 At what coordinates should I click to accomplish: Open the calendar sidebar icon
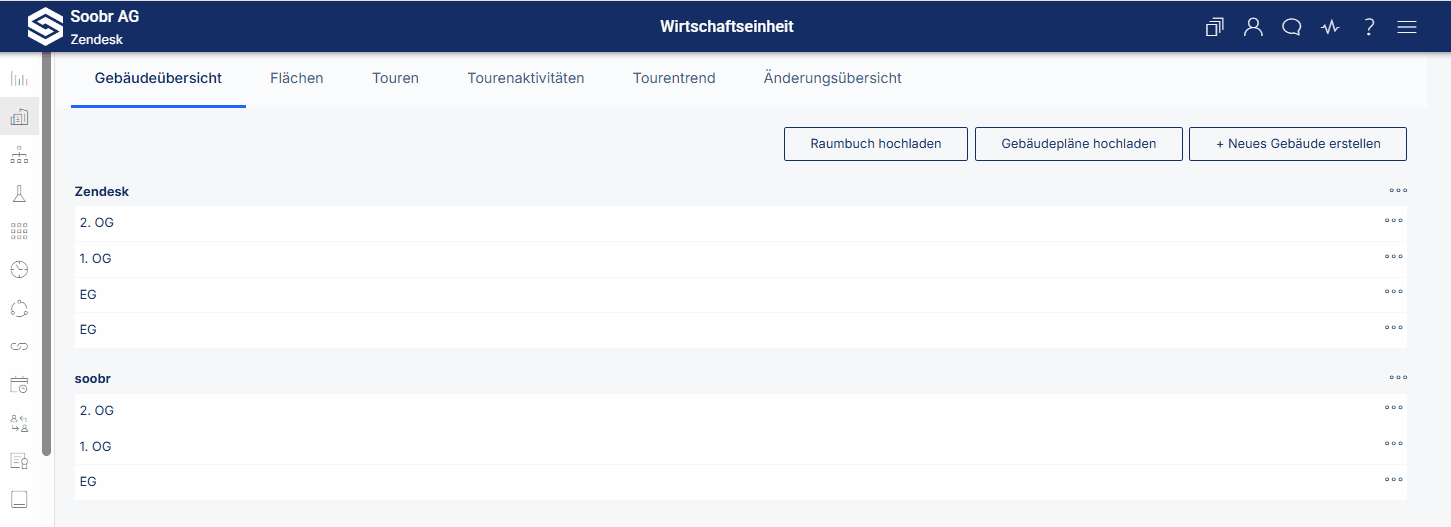tap(19, 384)
